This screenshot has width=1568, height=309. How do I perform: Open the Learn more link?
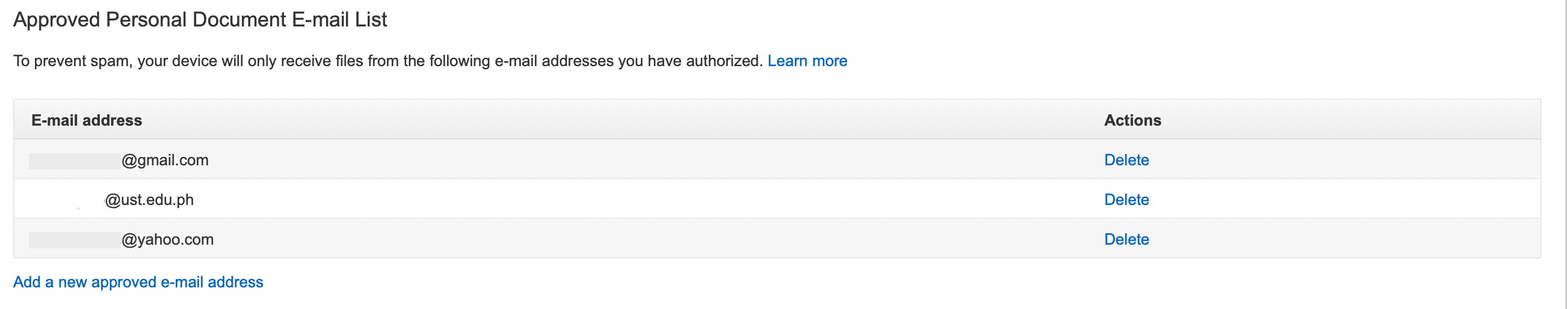point(807,61)
